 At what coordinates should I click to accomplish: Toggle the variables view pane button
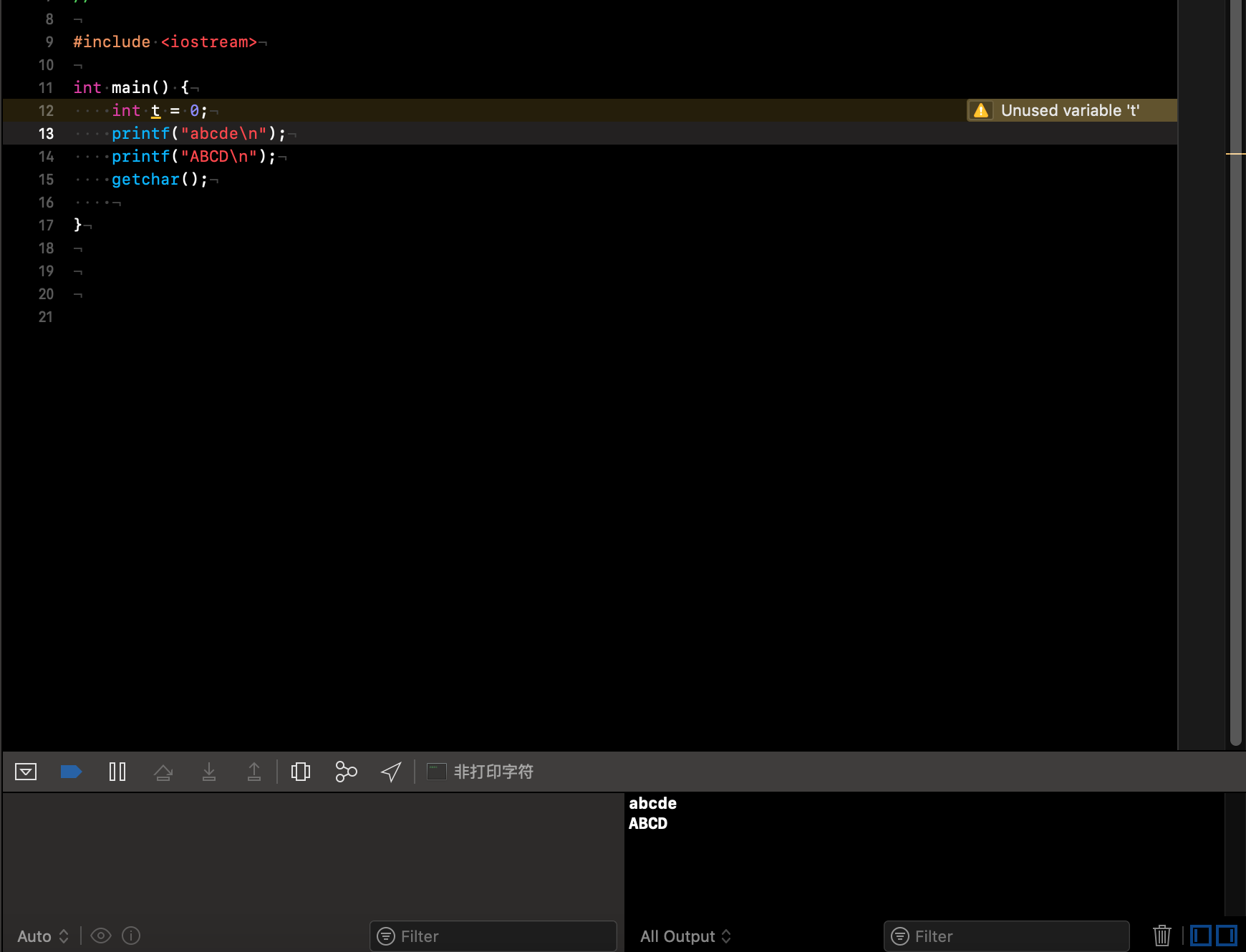(1201, 936)
